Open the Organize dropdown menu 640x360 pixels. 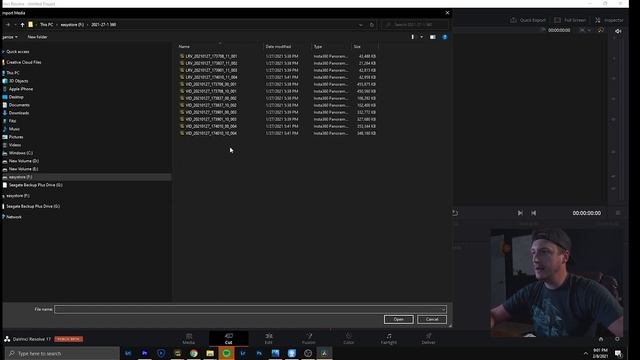pos(10,37)
